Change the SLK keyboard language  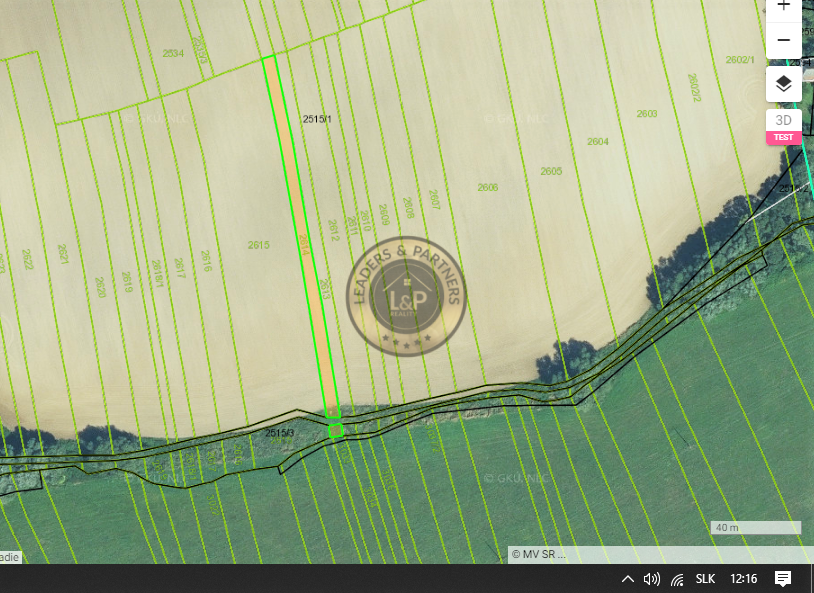coord(705,578)
